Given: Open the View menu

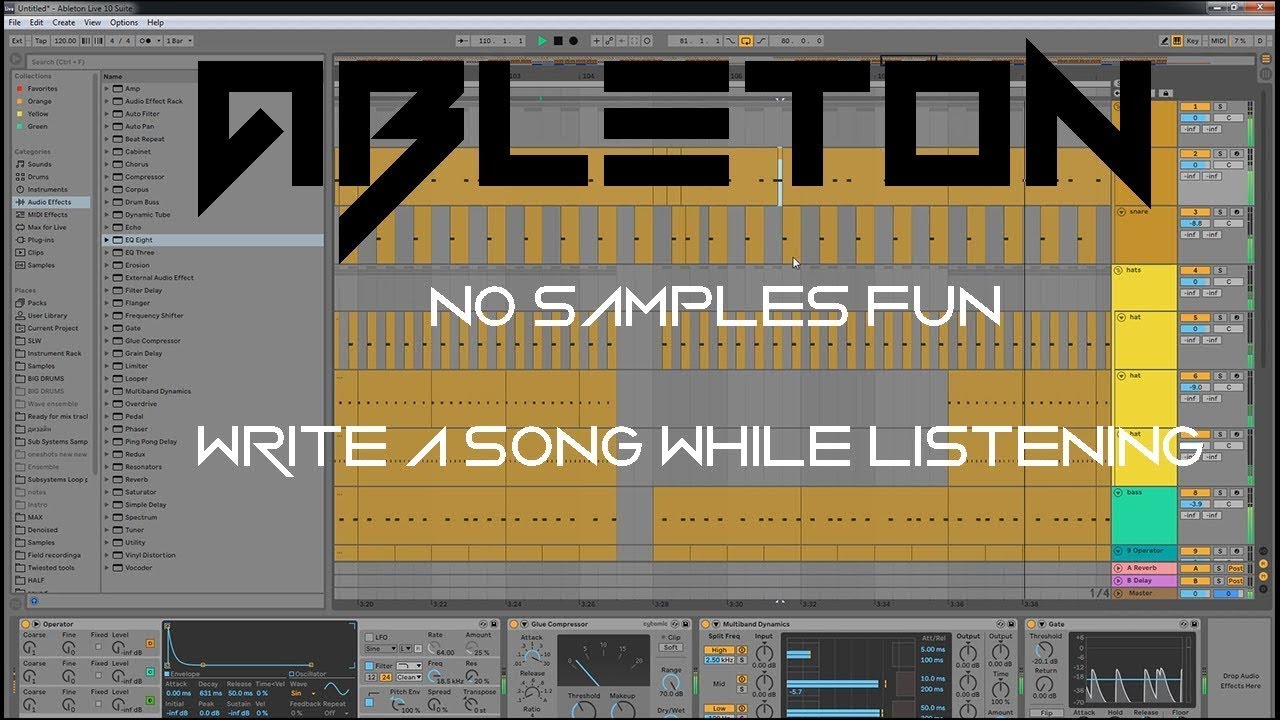Looking at the screenshot, I should tap(92, 22).
